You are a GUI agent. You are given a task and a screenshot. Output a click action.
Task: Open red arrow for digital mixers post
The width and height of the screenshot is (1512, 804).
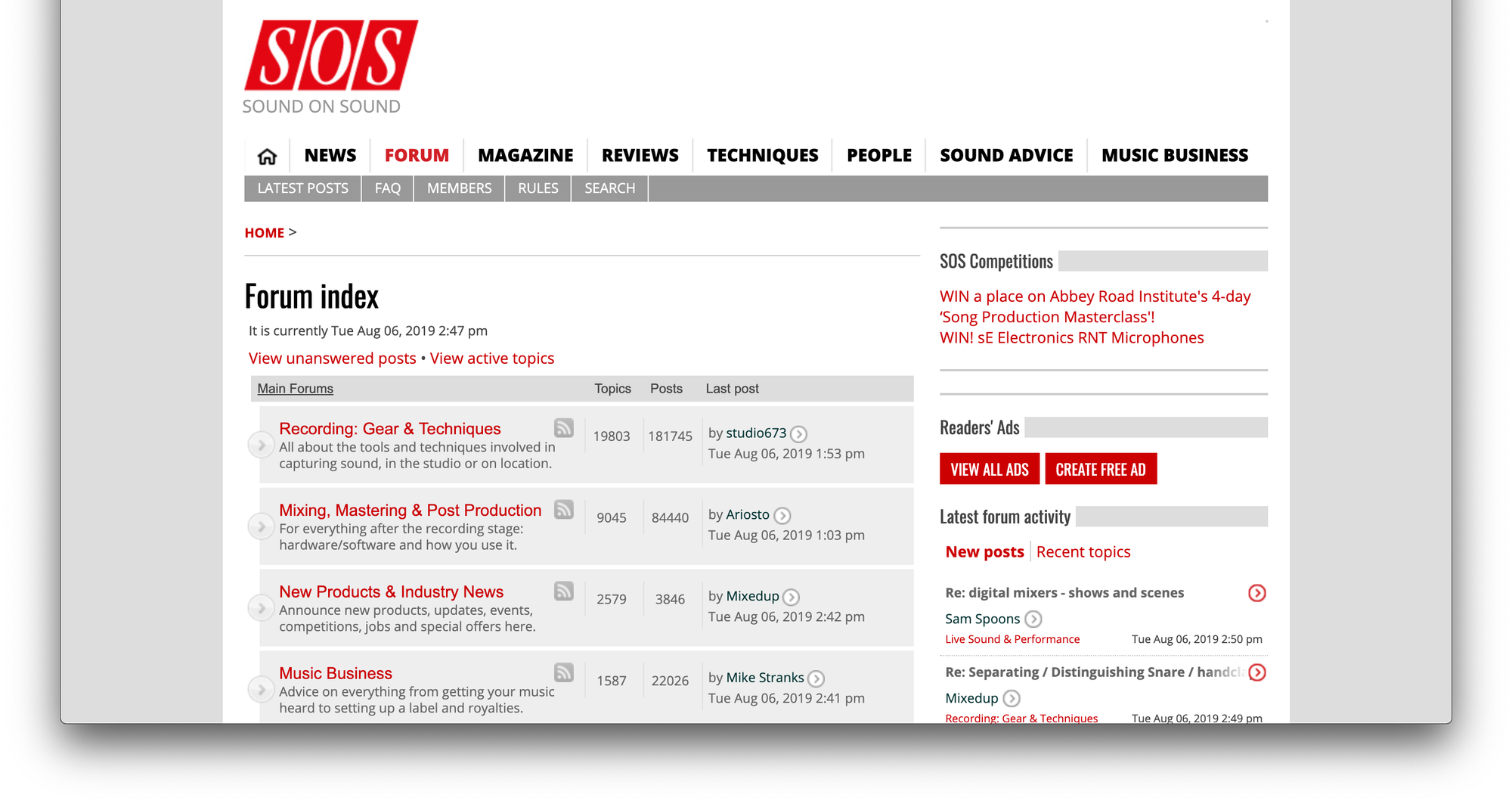coord(1256,593)
